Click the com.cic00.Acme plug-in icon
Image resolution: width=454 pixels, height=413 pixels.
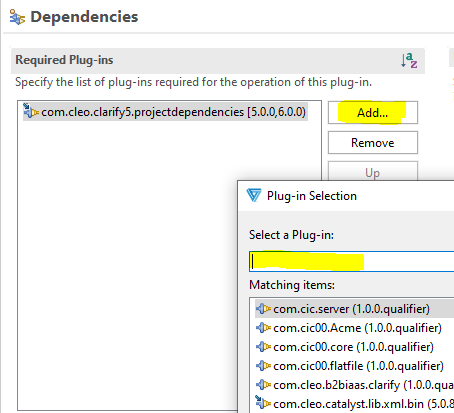[x=263, y=328]
